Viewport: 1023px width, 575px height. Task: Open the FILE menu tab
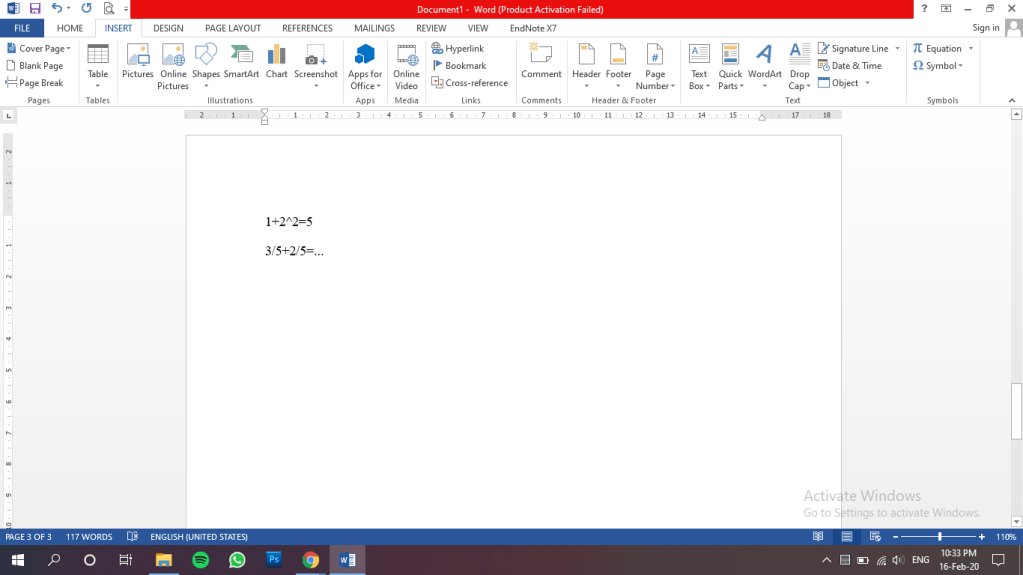[21, 28]
